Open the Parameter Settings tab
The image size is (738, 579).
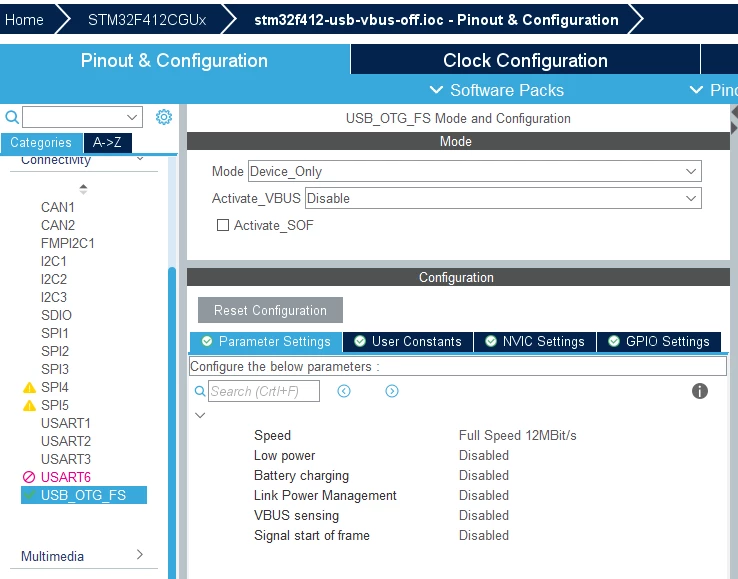tap(266, 341)
